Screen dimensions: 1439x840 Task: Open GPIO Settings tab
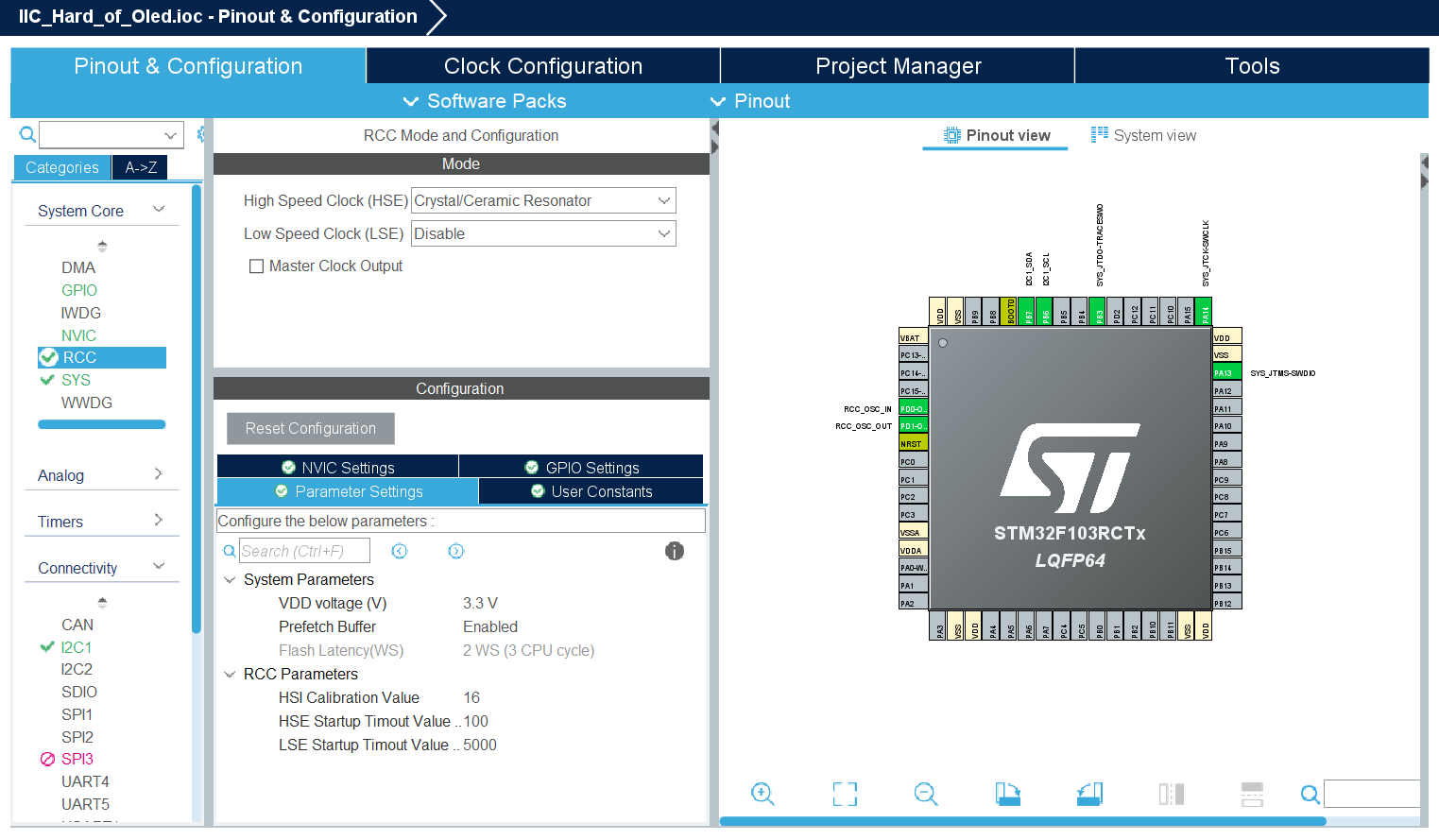(582, 467)
